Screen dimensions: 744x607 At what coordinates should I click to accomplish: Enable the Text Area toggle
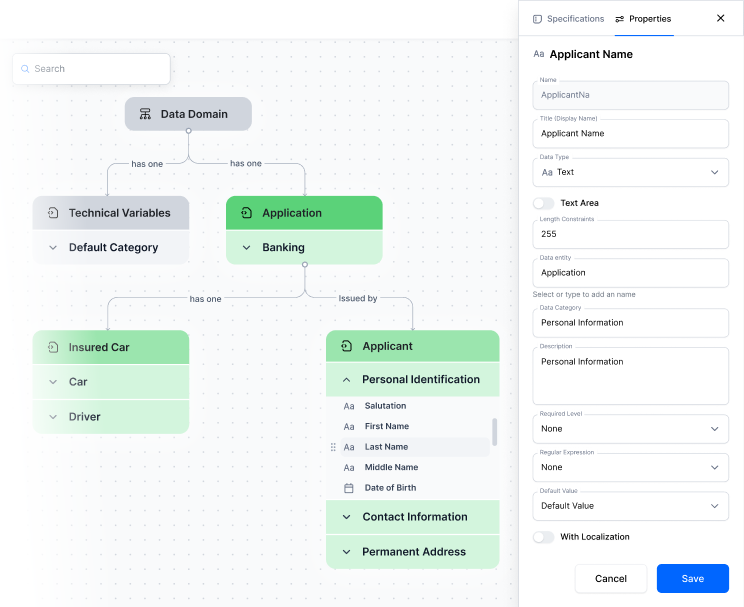[543, 203]
